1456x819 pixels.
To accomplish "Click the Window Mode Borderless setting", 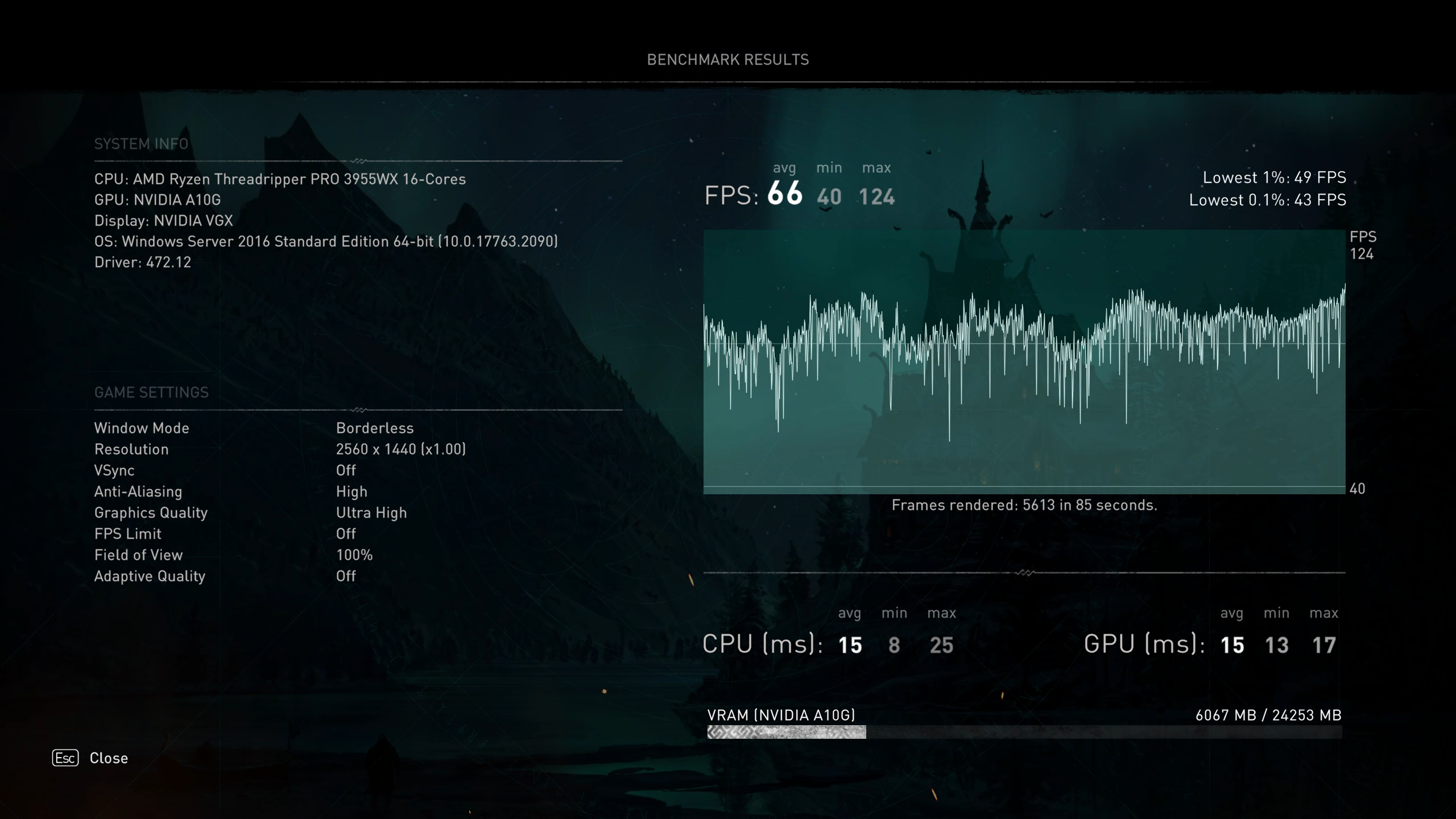I will pos(374,428).
